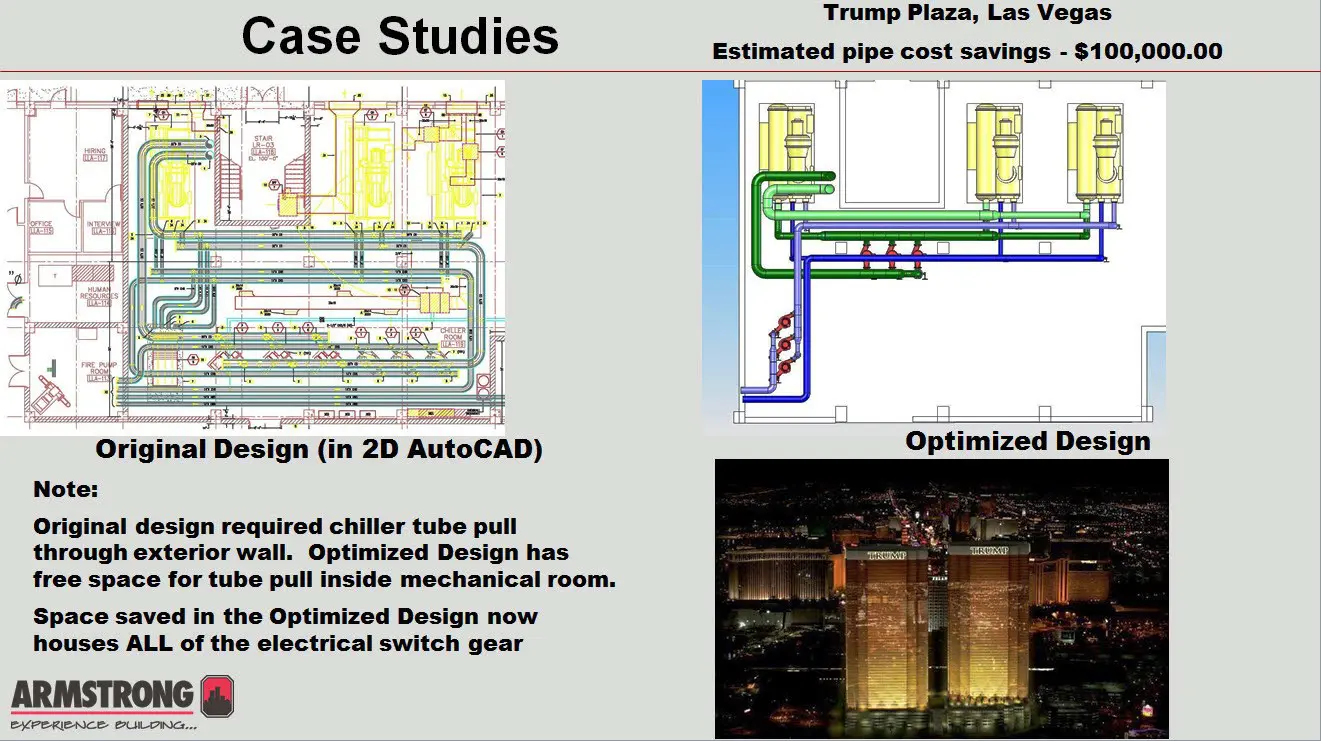
Task: Select the estimated pipe cost savings text
Action: click(x=967, y=52)
